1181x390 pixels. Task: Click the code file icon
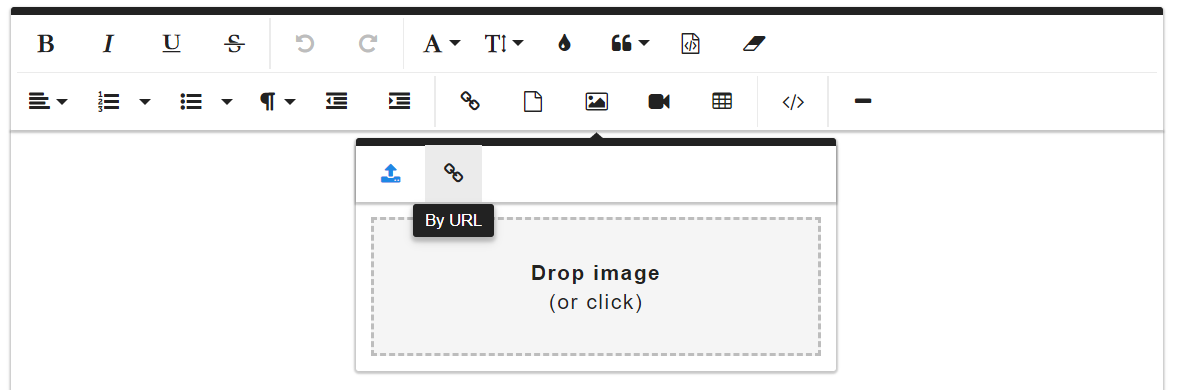pyautogui.click(x=690, y=44)
